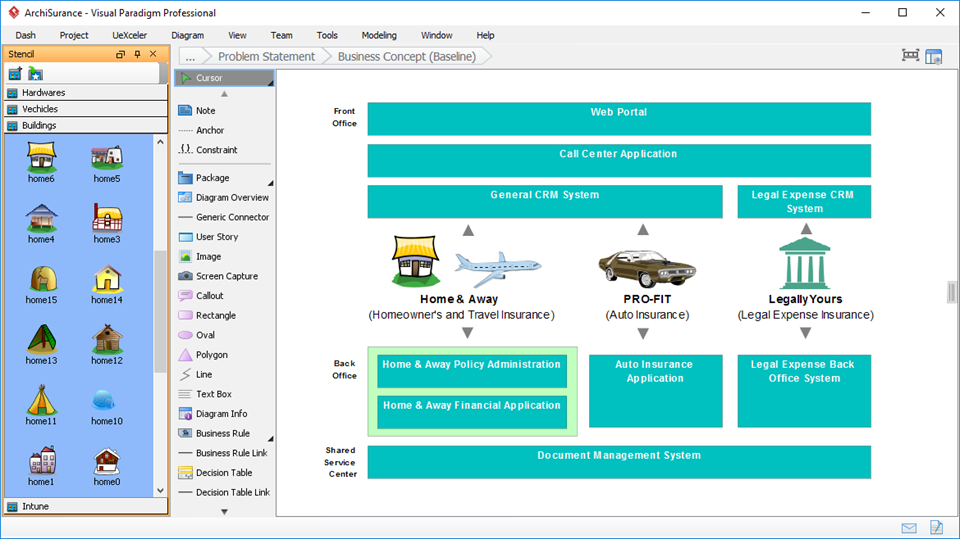This screenshot has width=960, height=539.
Task: Open the Window menu
Action: [x=437, y=36]
